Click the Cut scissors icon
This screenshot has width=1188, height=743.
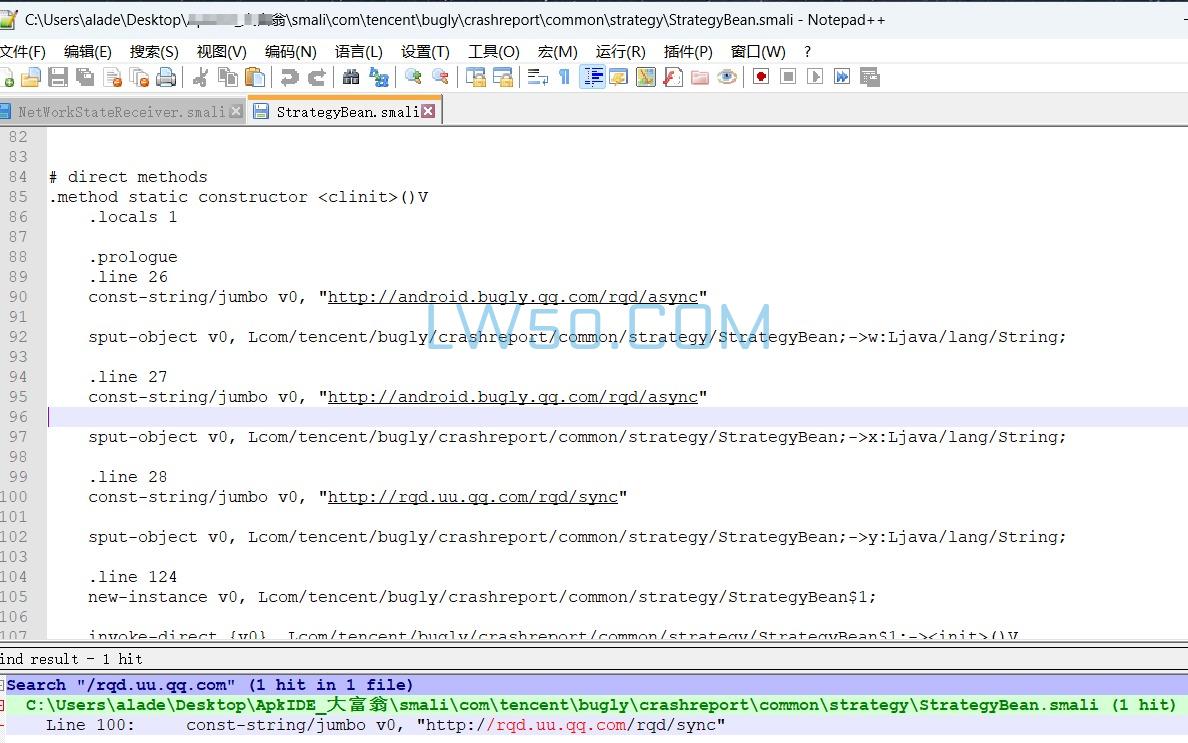[201, 77]
